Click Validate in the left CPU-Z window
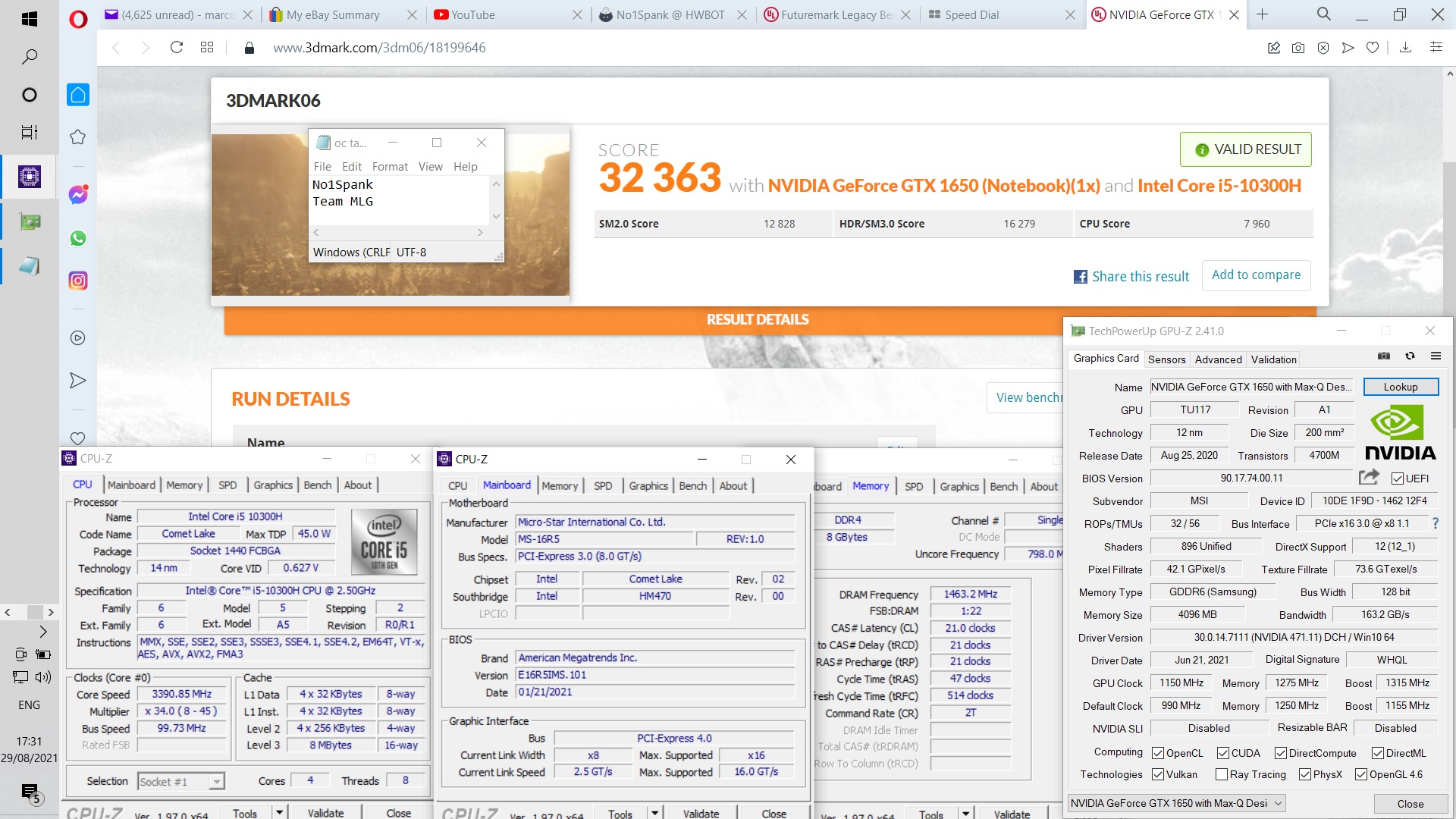 pyautogui.click(x=326, y=813)
